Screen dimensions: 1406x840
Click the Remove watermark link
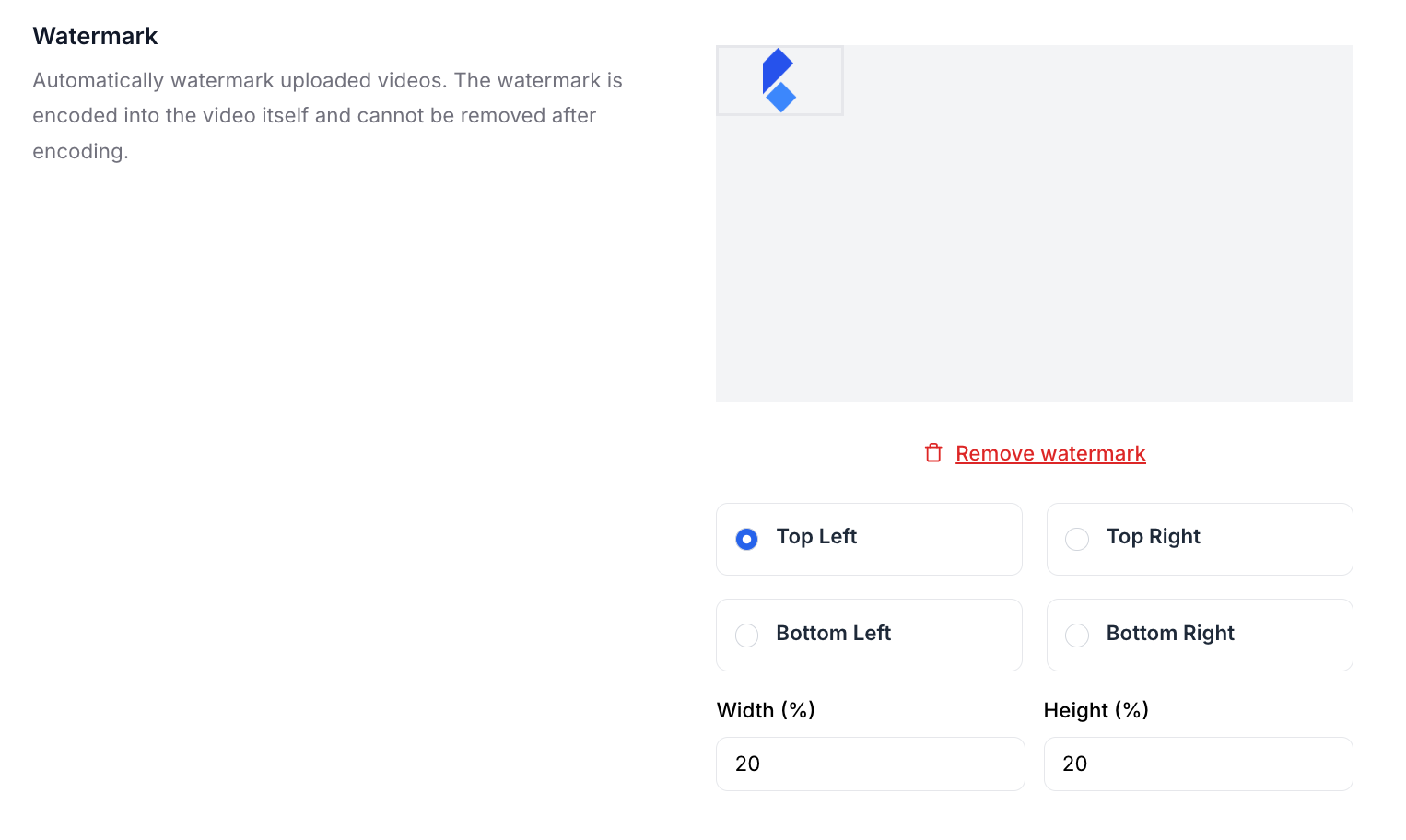pos(1050,453)
